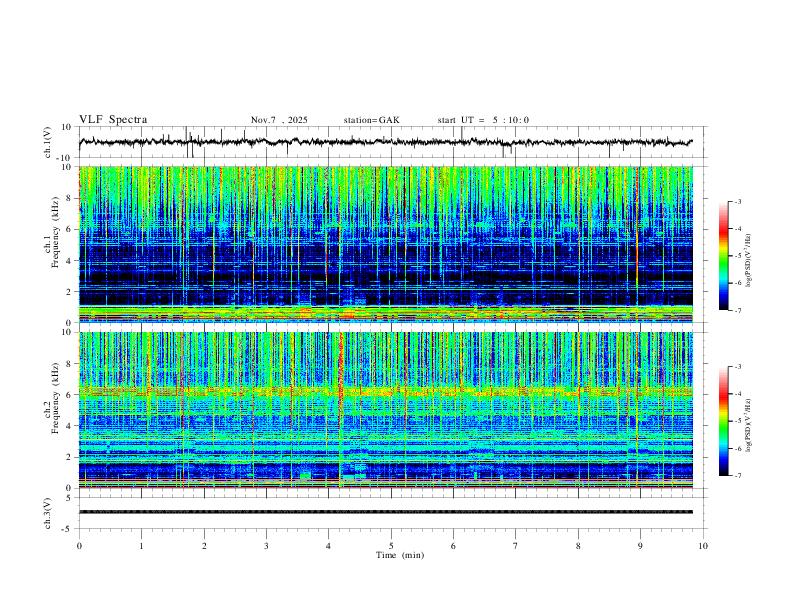Click time axis tick label "9"
The image size is (792, 612).
(x=640, y=546)
